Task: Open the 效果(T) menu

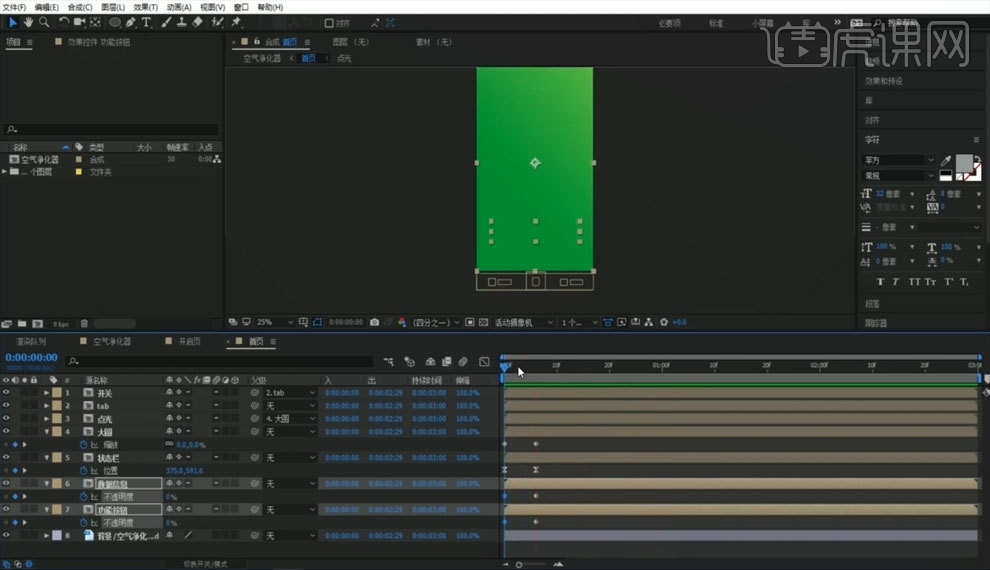Action: 145,7
